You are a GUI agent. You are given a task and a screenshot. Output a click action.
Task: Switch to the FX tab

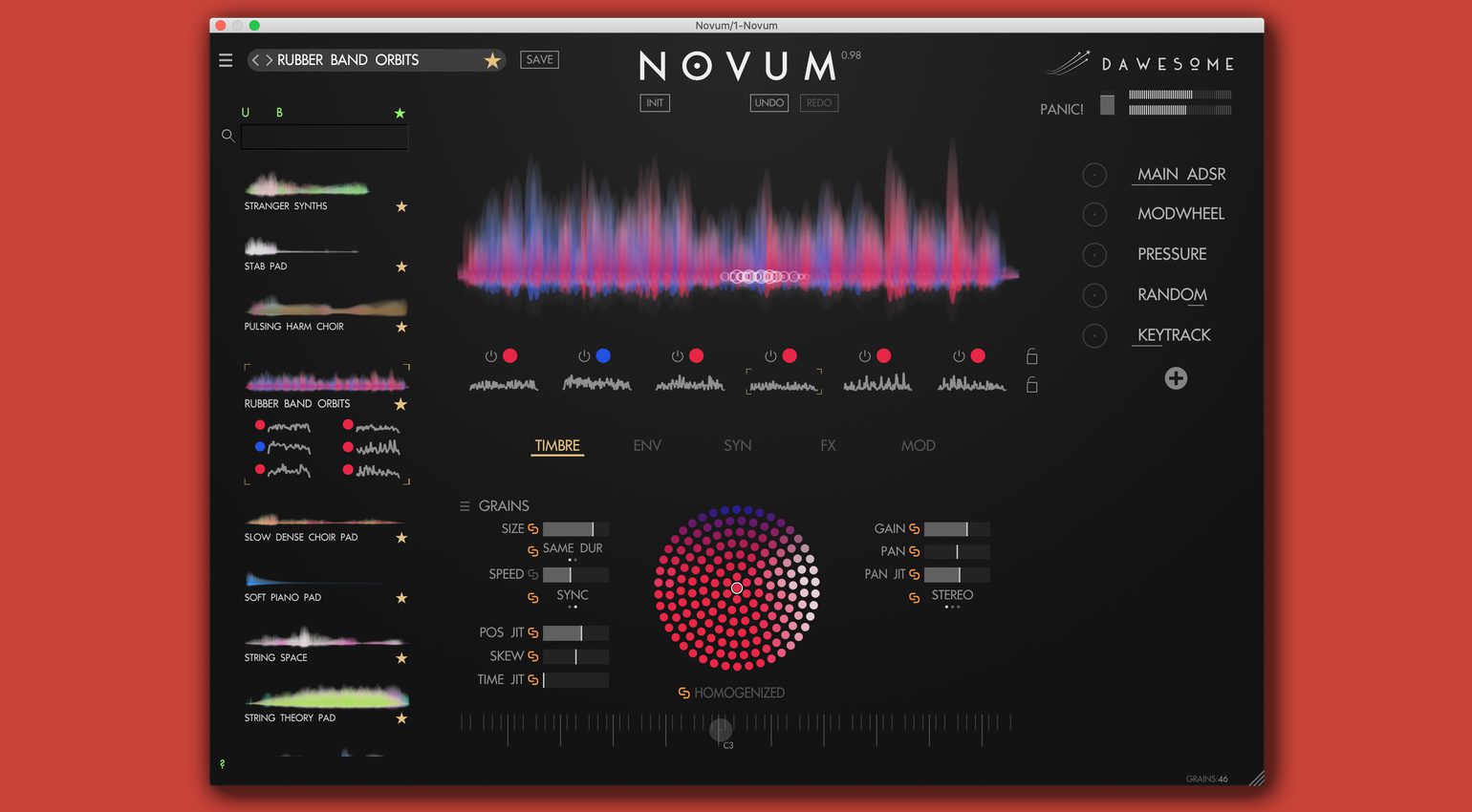pyautogui.click(x=828, y=446)
